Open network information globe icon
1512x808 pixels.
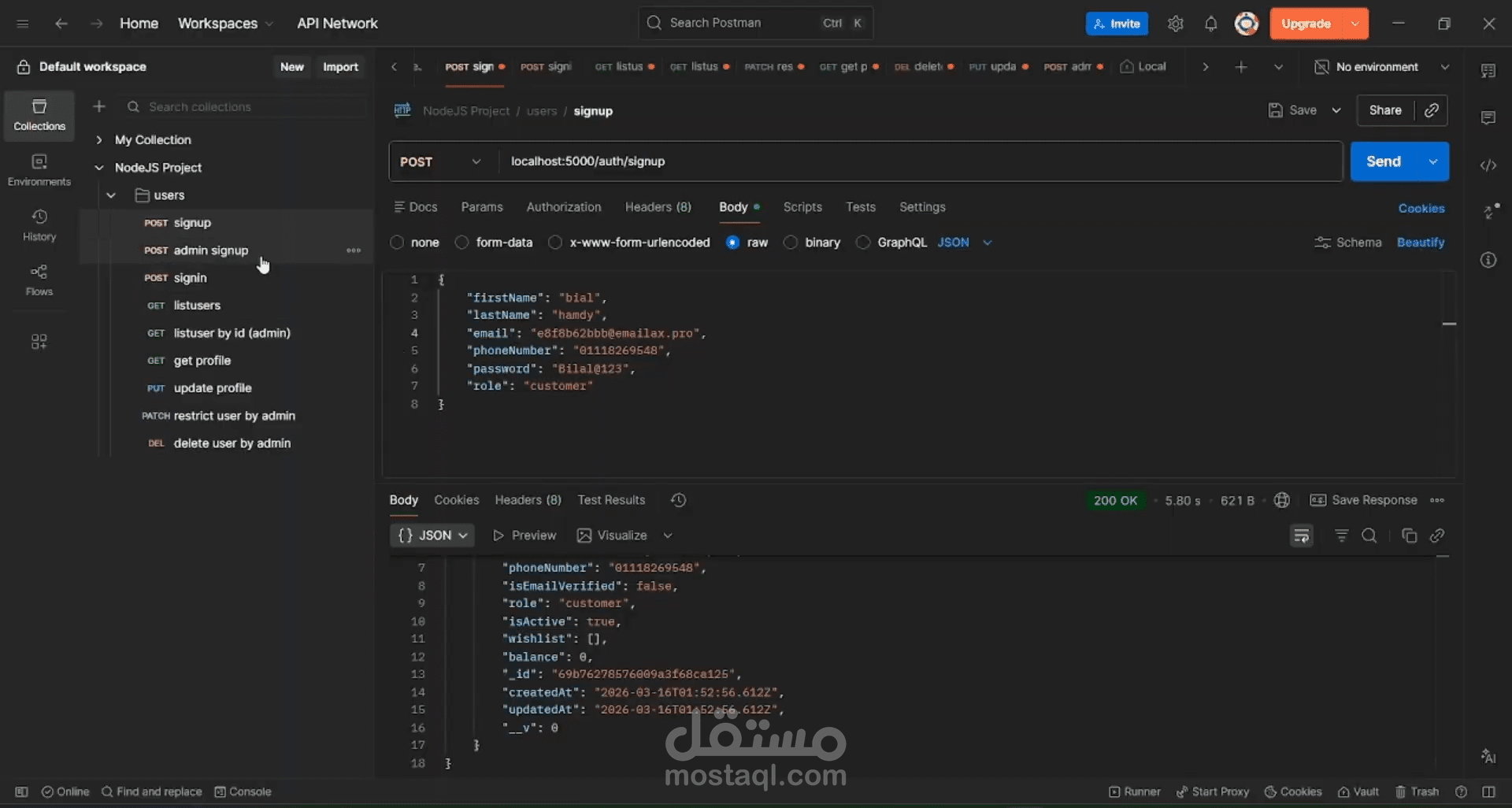point(1282,500)
